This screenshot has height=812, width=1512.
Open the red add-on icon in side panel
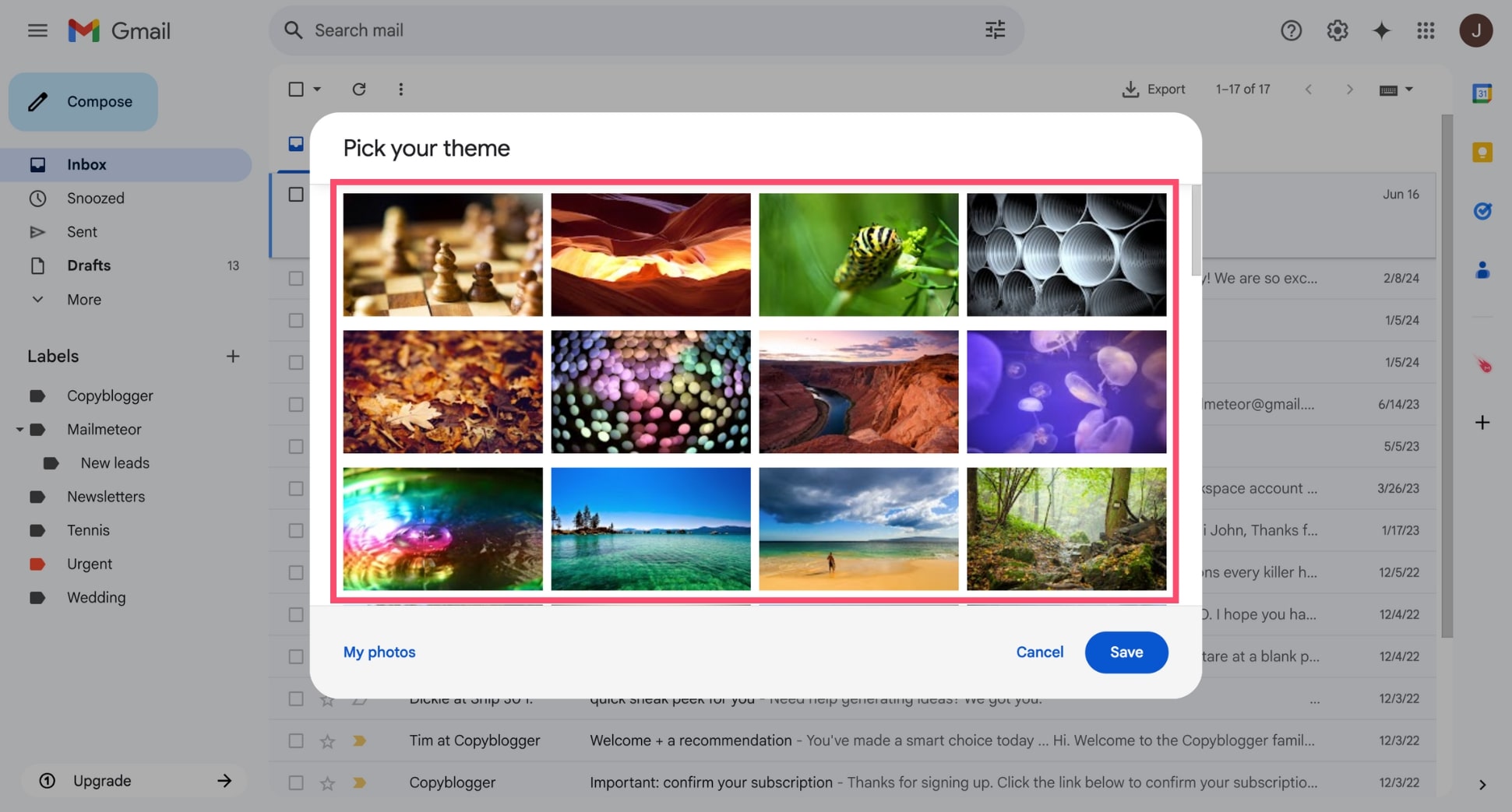[x=1483, y=364]
